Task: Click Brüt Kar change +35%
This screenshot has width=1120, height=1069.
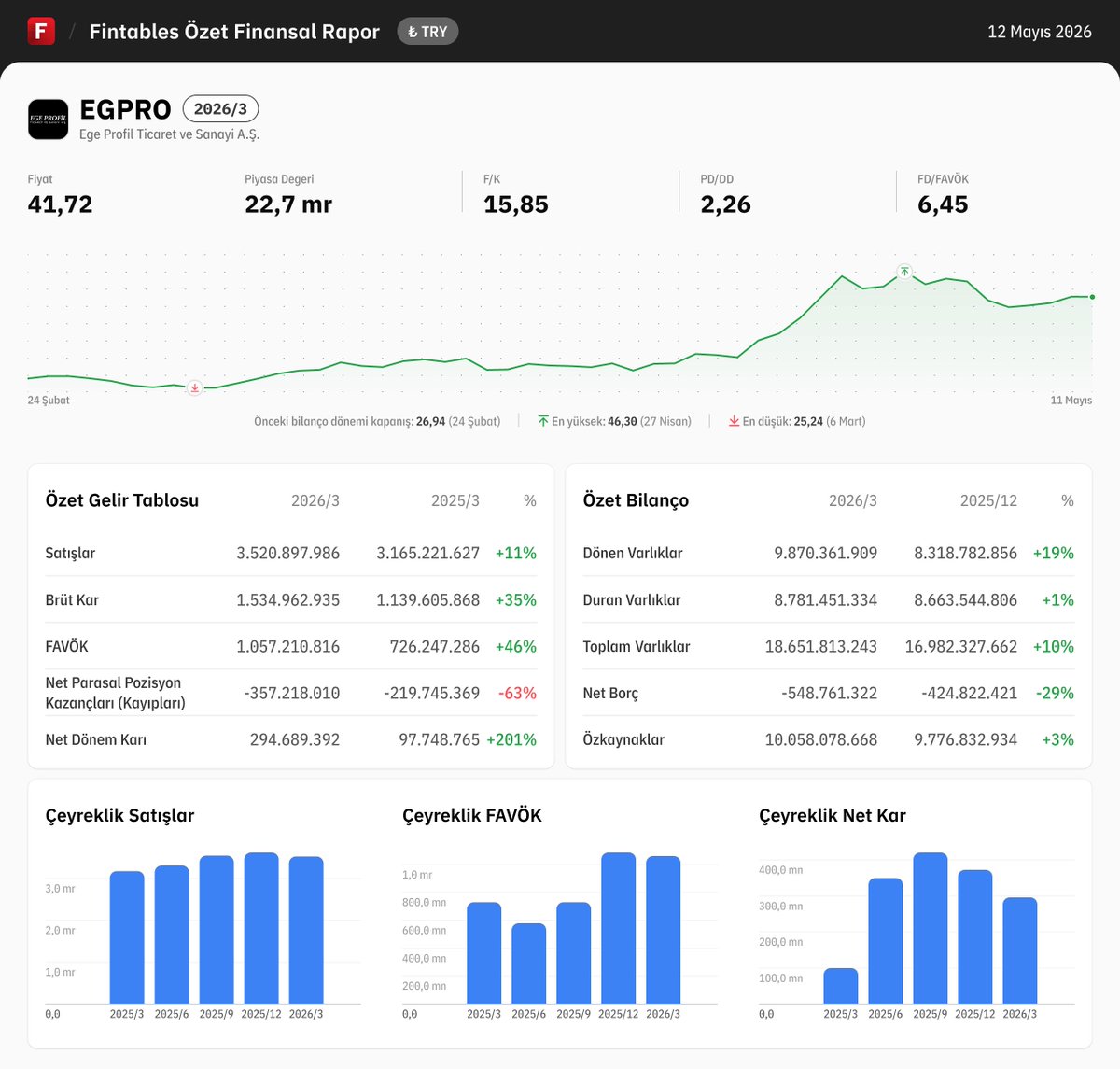Action: click(x=516, y=599)
